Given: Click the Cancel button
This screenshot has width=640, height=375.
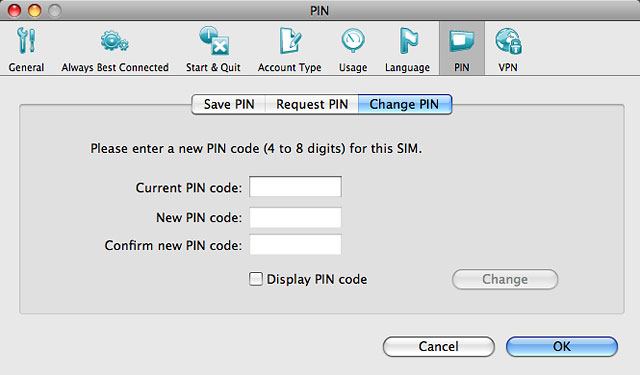Looking at the screenshot, I should tap(439, 346).
